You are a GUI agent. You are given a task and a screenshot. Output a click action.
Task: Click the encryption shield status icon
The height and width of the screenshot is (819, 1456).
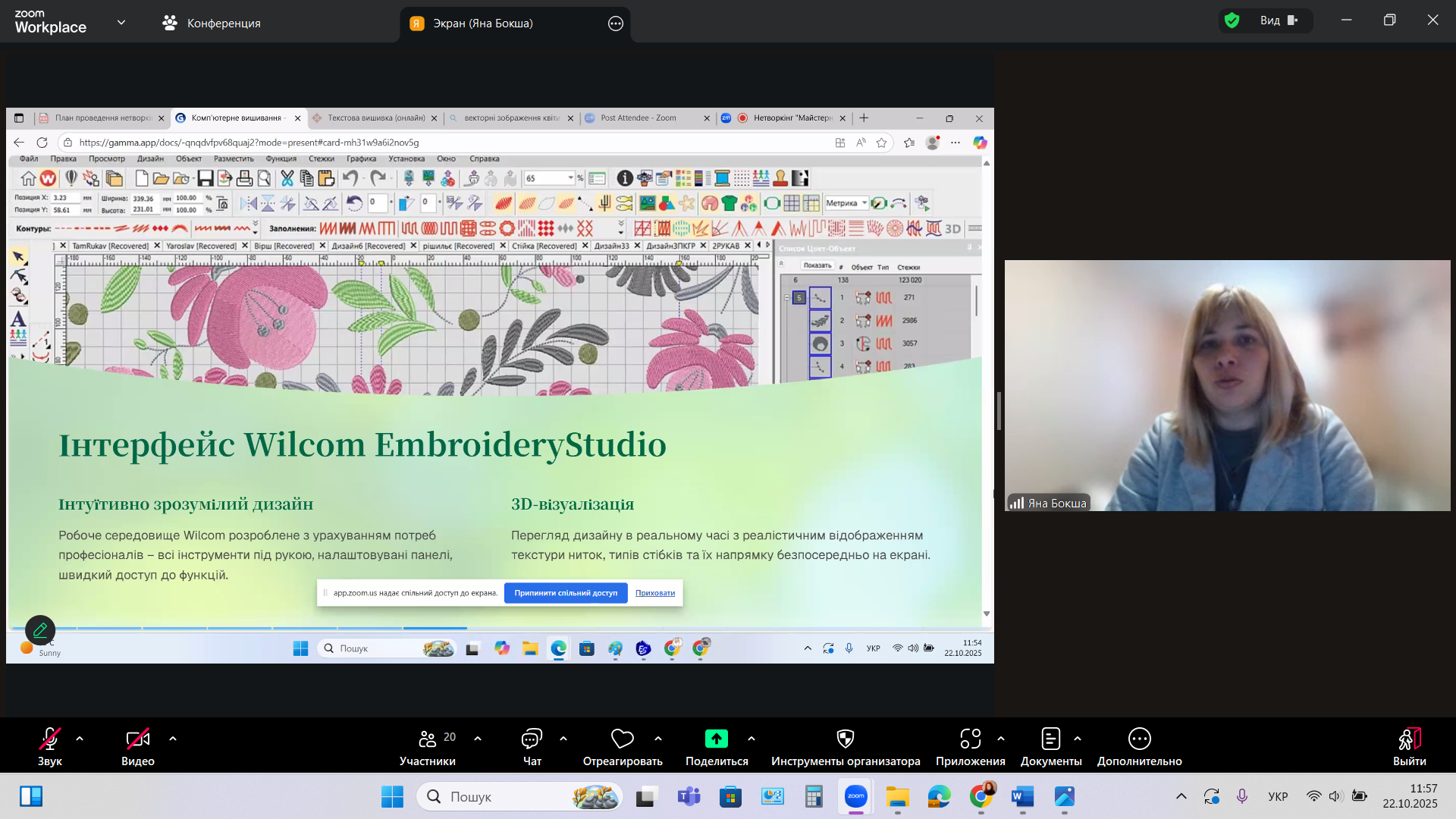1232,20
